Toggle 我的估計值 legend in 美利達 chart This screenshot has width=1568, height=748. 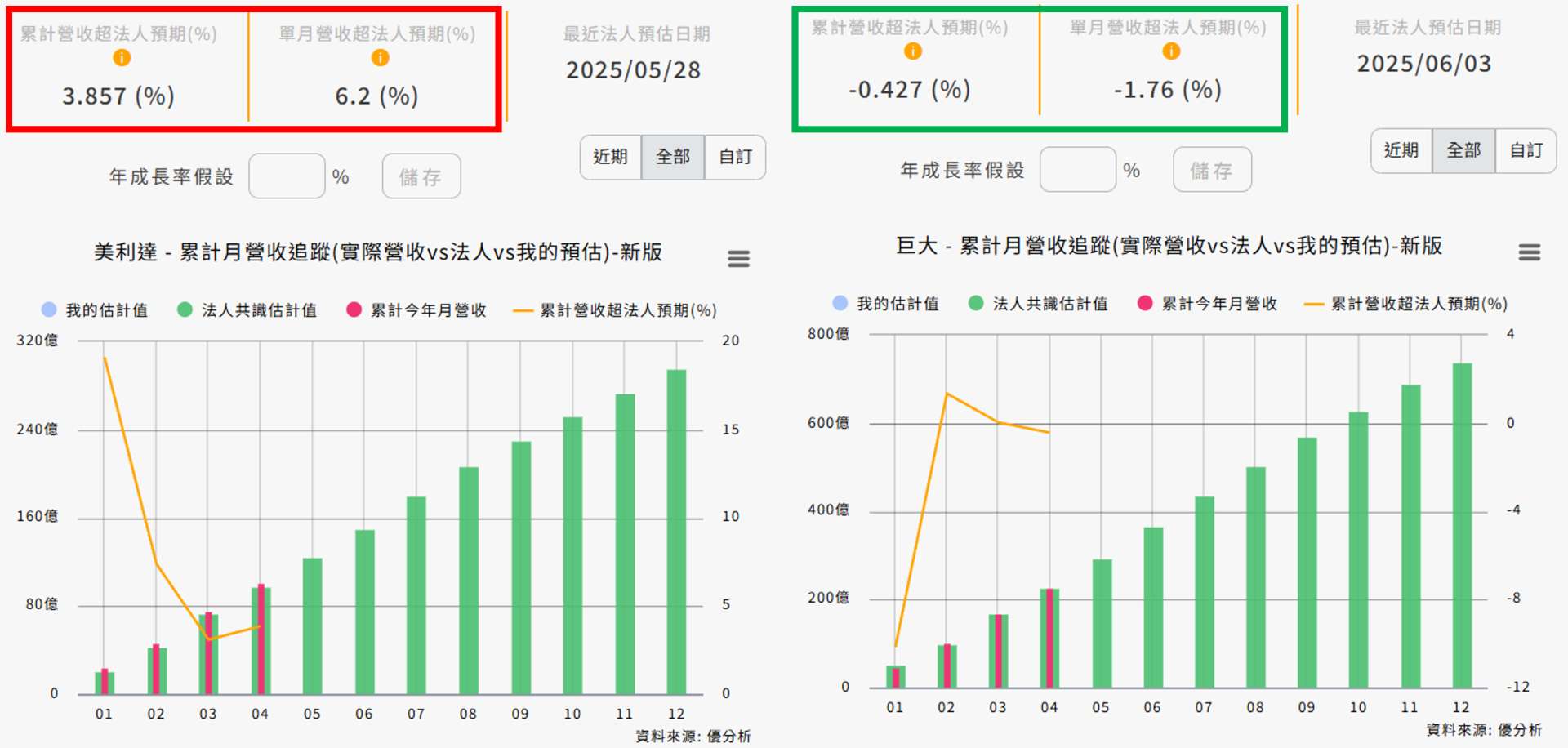click(x=95, y=310)
